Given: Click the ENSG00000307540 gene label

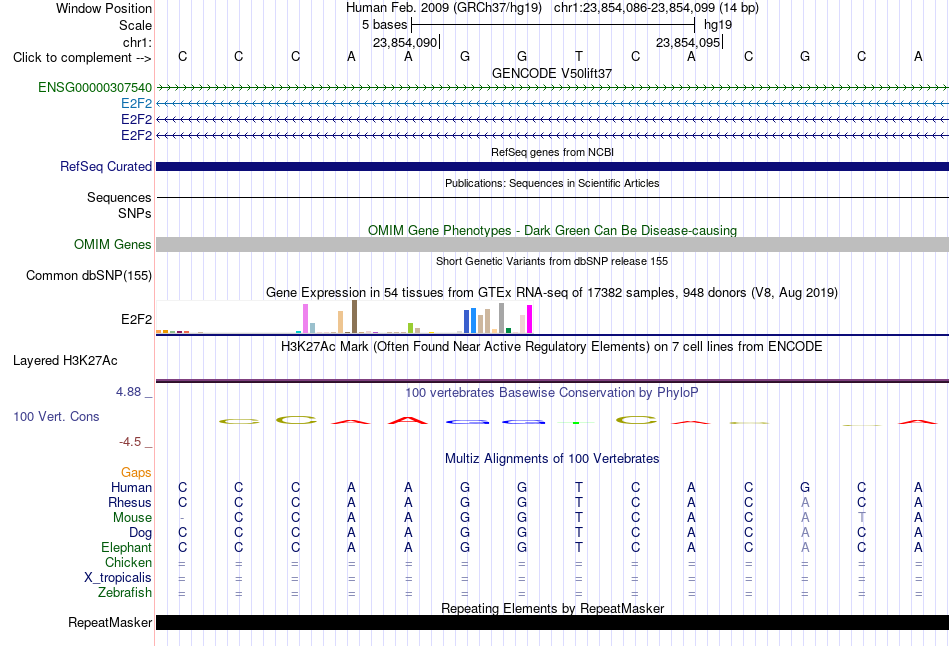Looking at the screenshot, I should click(x=95, y=87).
